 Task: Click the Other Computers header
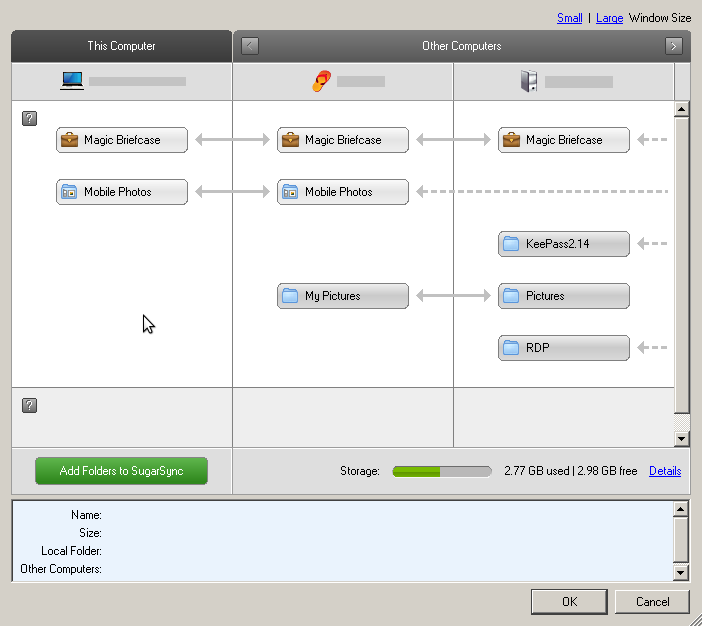pyautogui.click(x=462, y=46)
